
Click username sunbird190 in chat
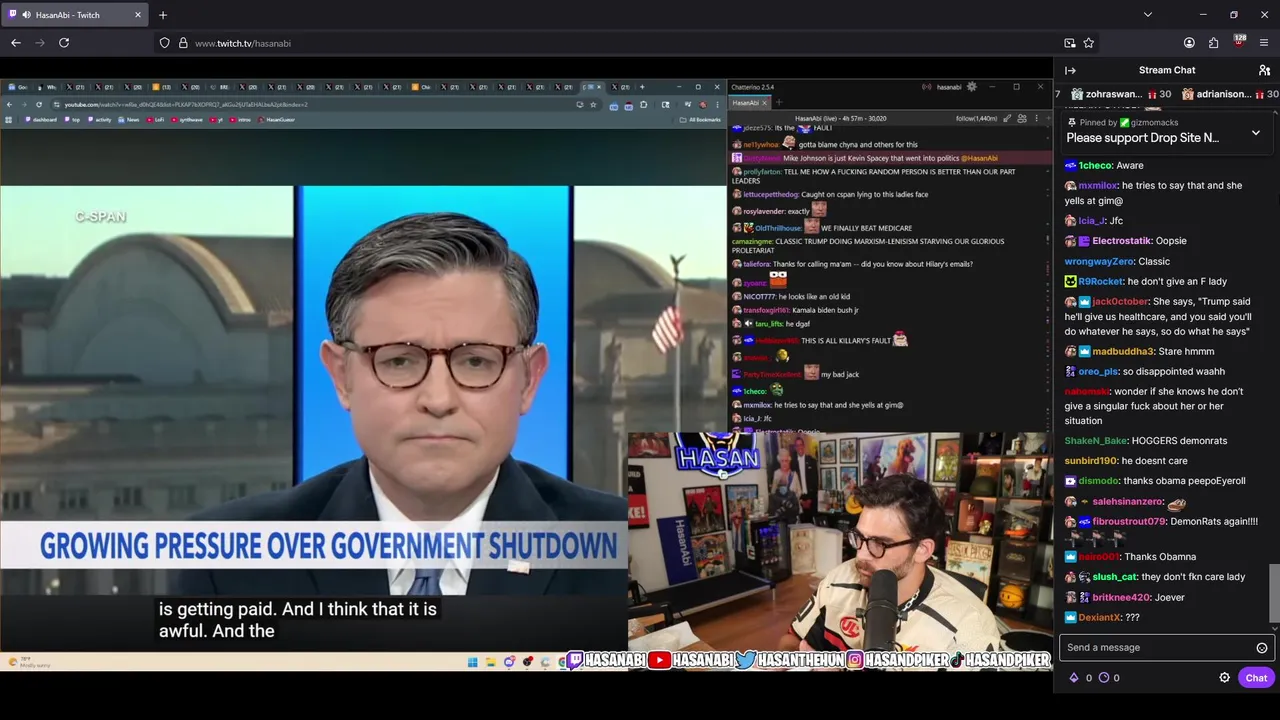(x=1090, y=461)
